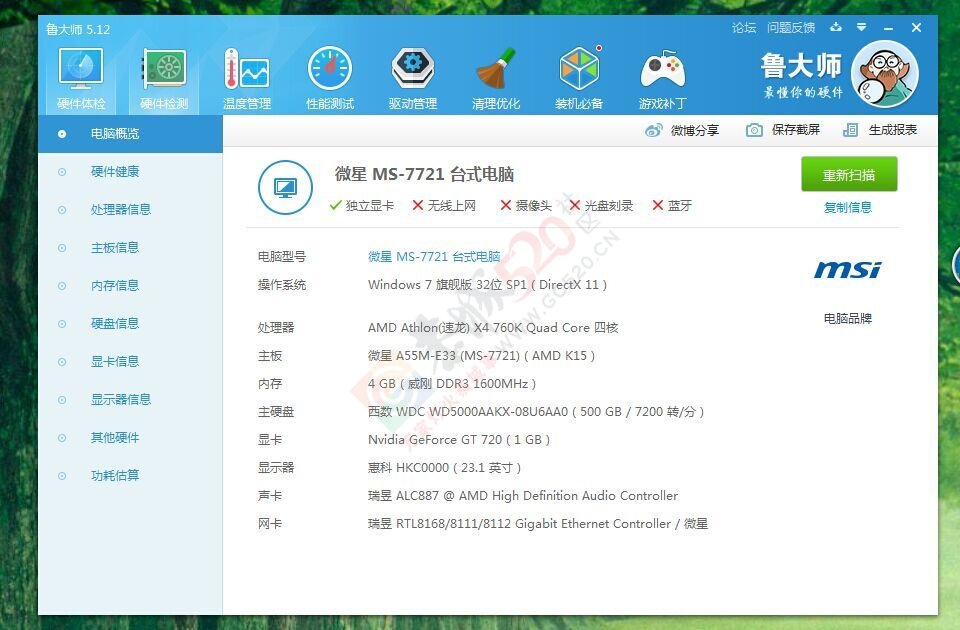The image size is (960, 630).
Task: Click the 蓝牙 feature indicator
Action: [x=672, y=205]
